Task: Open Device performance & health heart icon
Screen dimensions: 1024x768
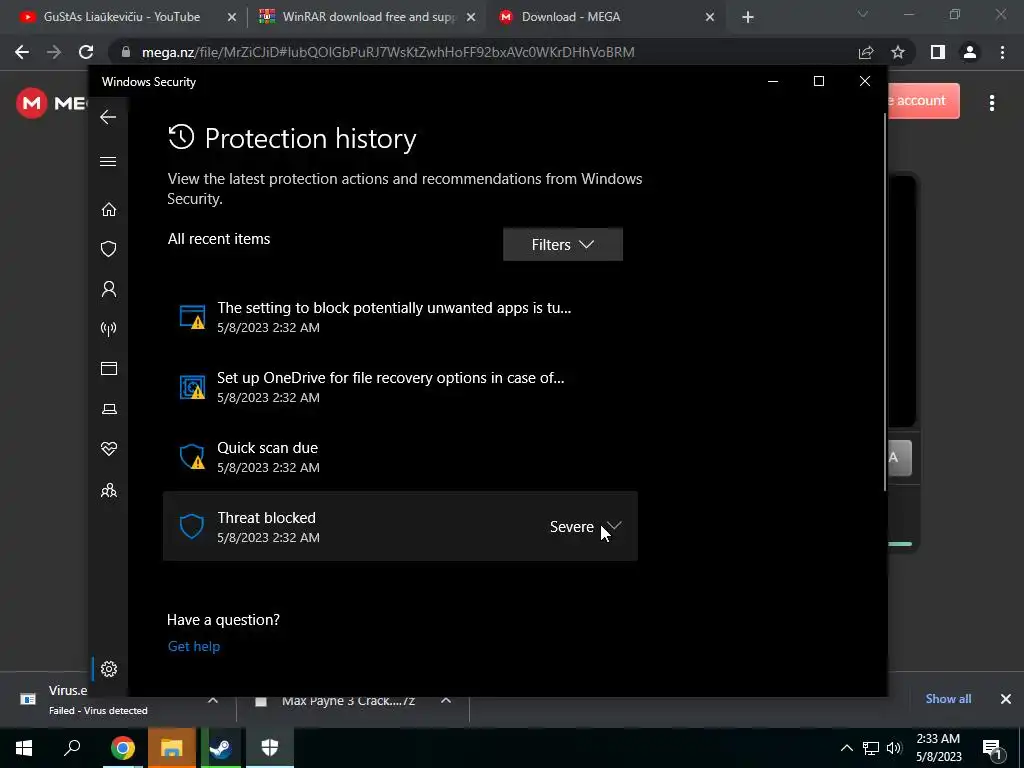Action: (x=108, y=449)
